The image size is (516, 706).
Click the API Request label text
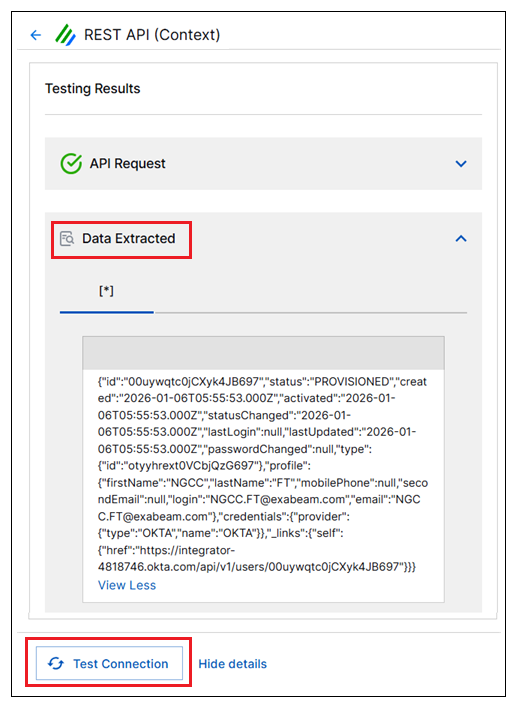coord(127,163)
